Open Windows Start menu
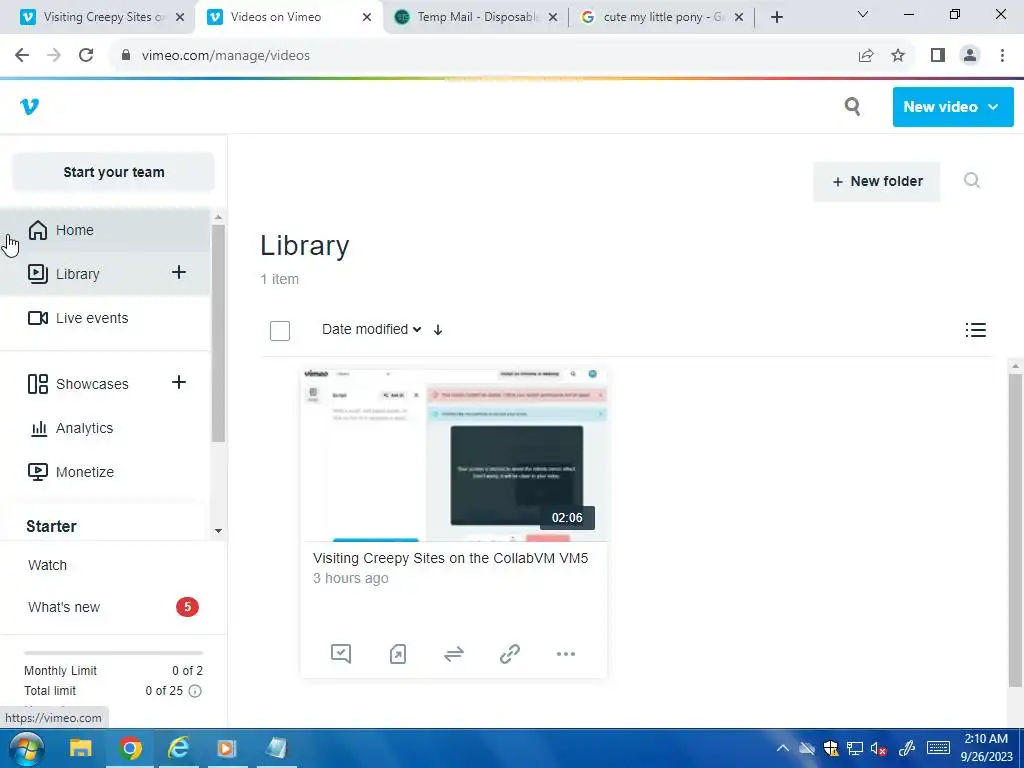This screenshot has width=1024, height=768. 26,748
